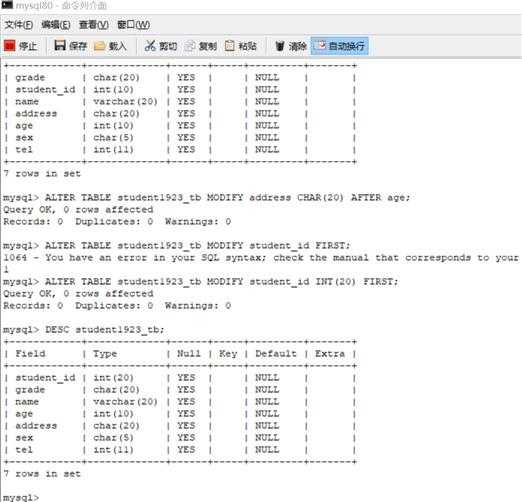
Task: Click the 'Field' column header
Action: tap(30, 353)
